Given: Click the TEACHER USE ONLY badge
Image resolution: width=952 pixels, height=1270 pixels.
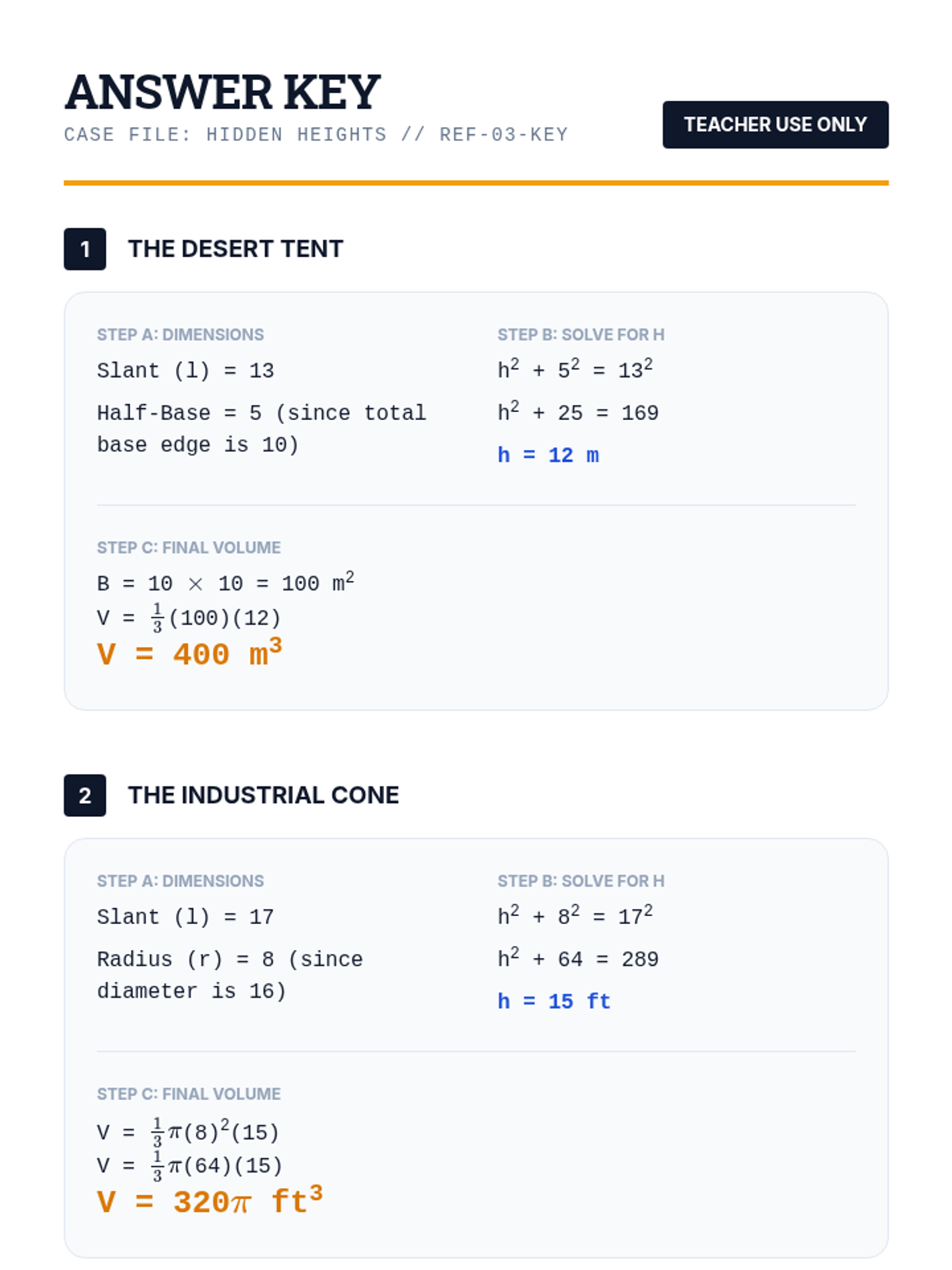Looking at the screenshot, I should pos(775,125).
